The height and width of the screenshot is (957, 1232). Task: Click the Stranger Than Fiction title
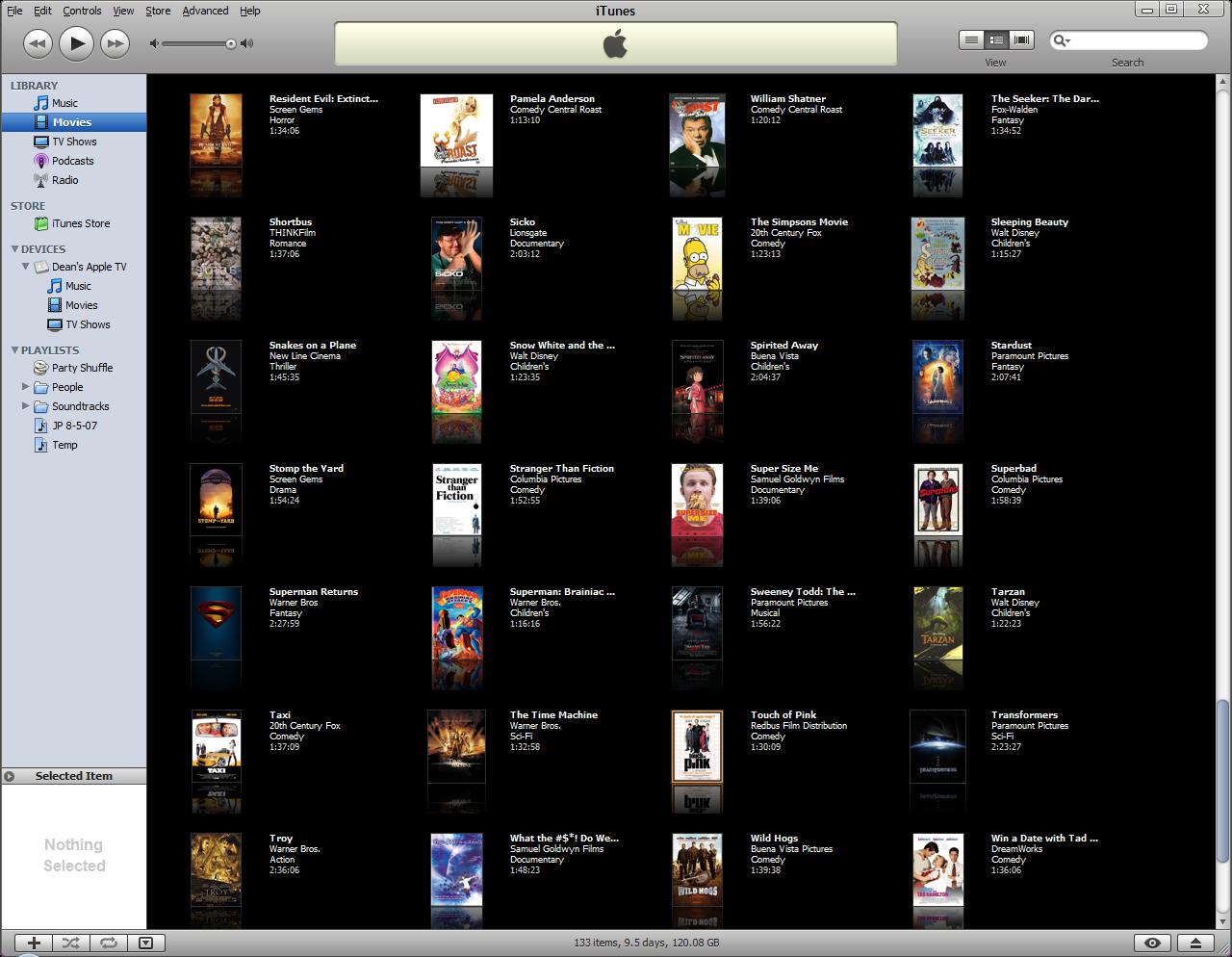pos(562,469)
